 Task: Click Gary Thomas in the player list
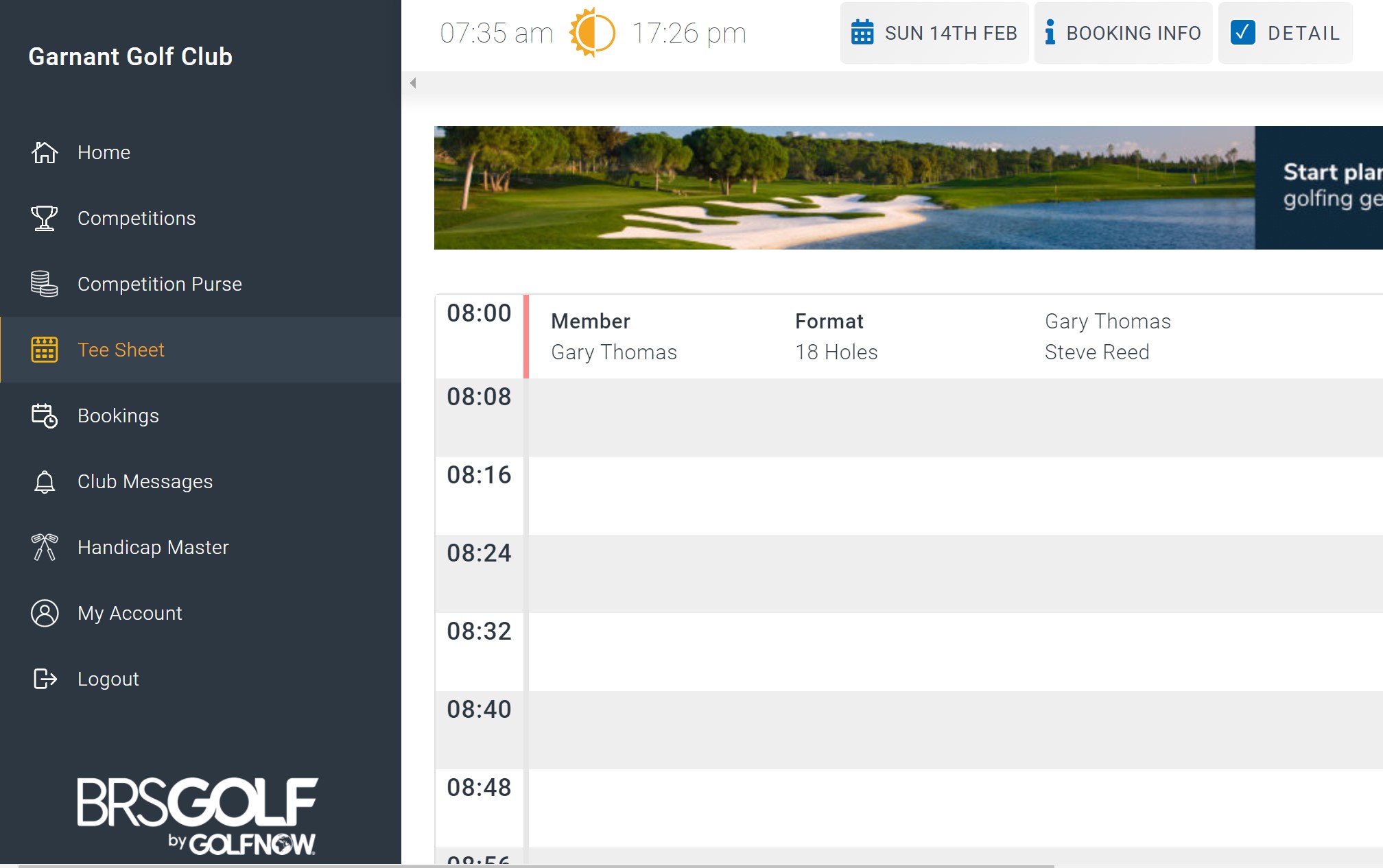[1108, 321]
